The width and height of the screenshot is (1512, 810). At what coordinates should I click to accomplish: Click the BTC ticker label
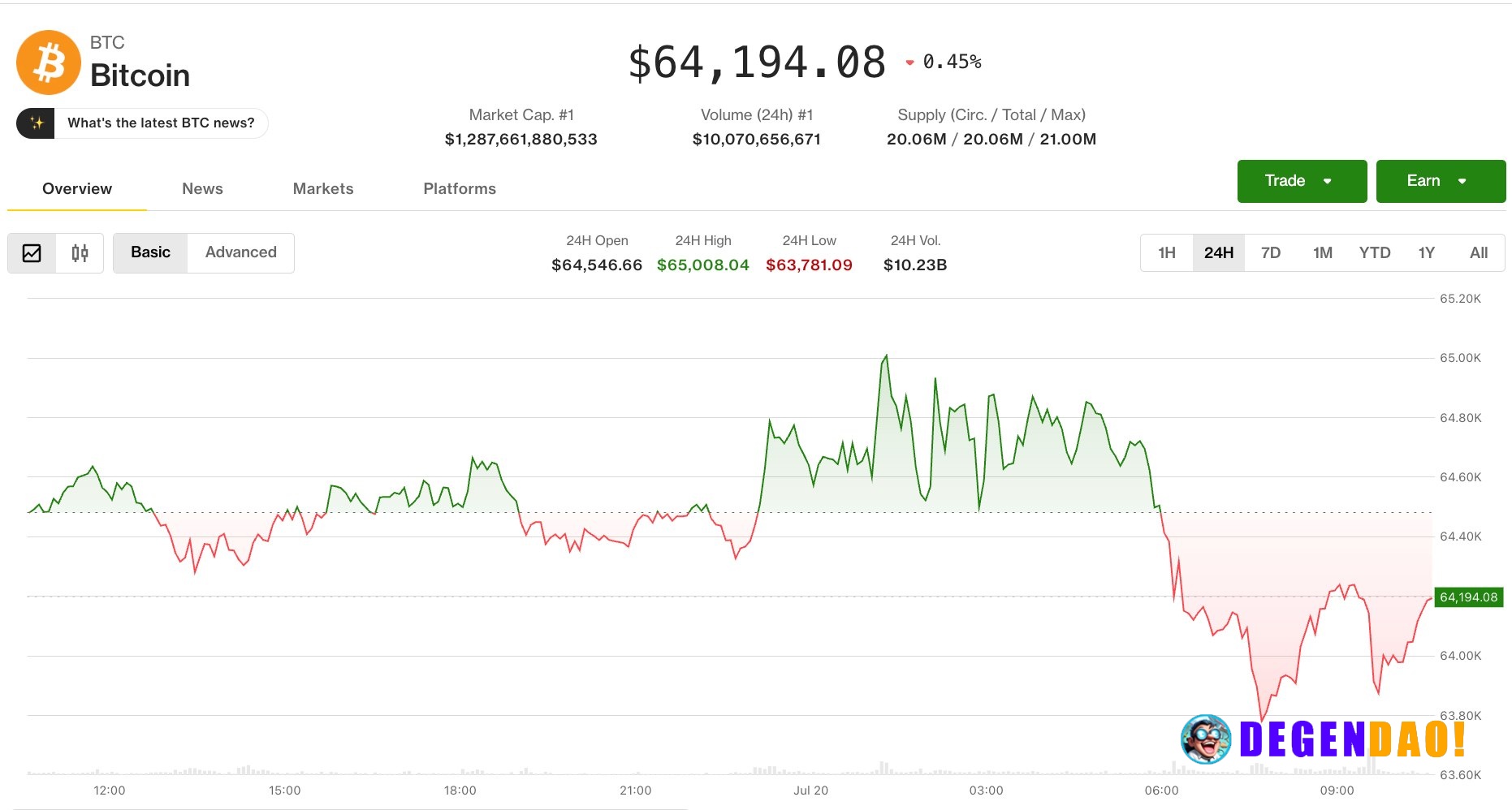tap(107, 42)
